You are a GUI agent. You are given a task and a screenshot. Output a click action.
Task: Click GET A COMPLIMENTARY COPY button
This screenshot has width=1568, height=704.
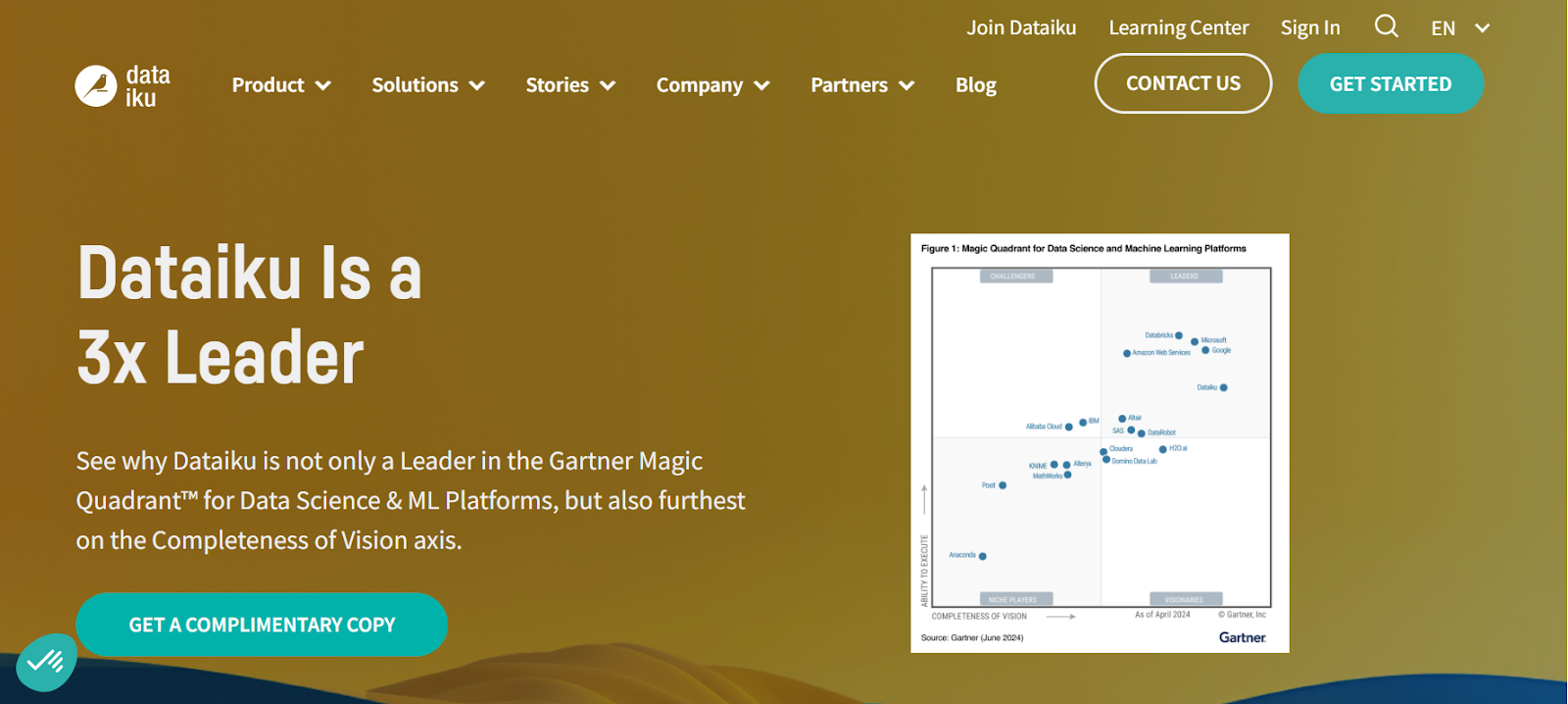coord(262,625)
